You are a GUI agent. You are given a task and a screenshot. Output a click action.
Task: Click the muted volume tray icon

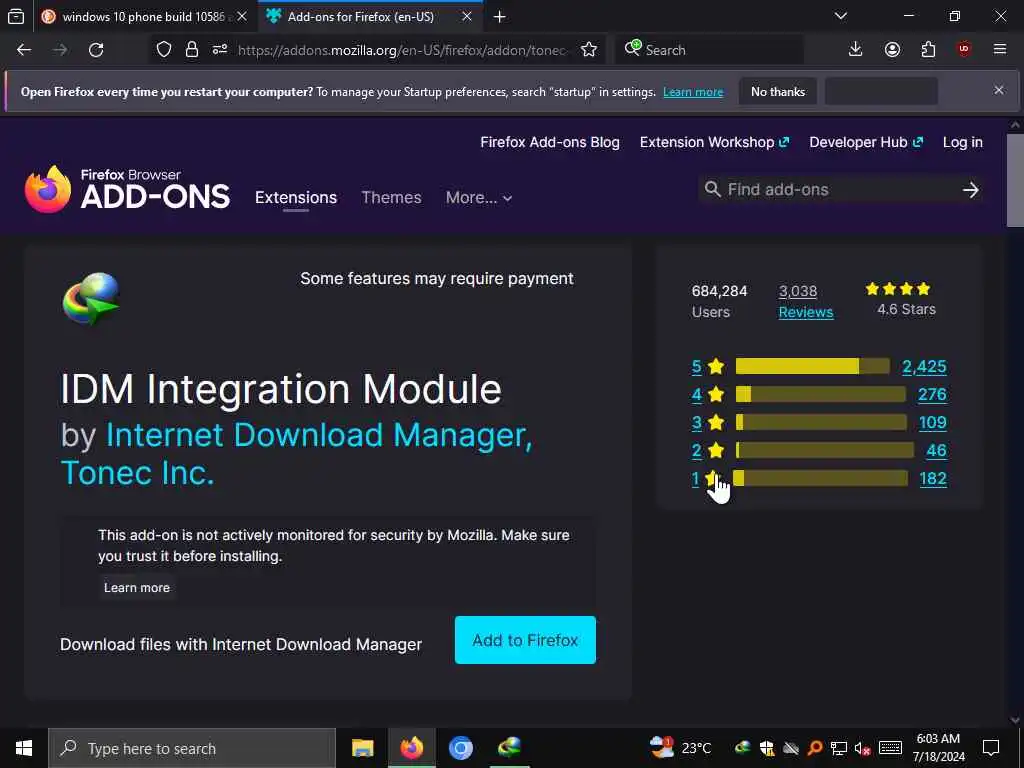pyautogui.click(x=863, y=748)
